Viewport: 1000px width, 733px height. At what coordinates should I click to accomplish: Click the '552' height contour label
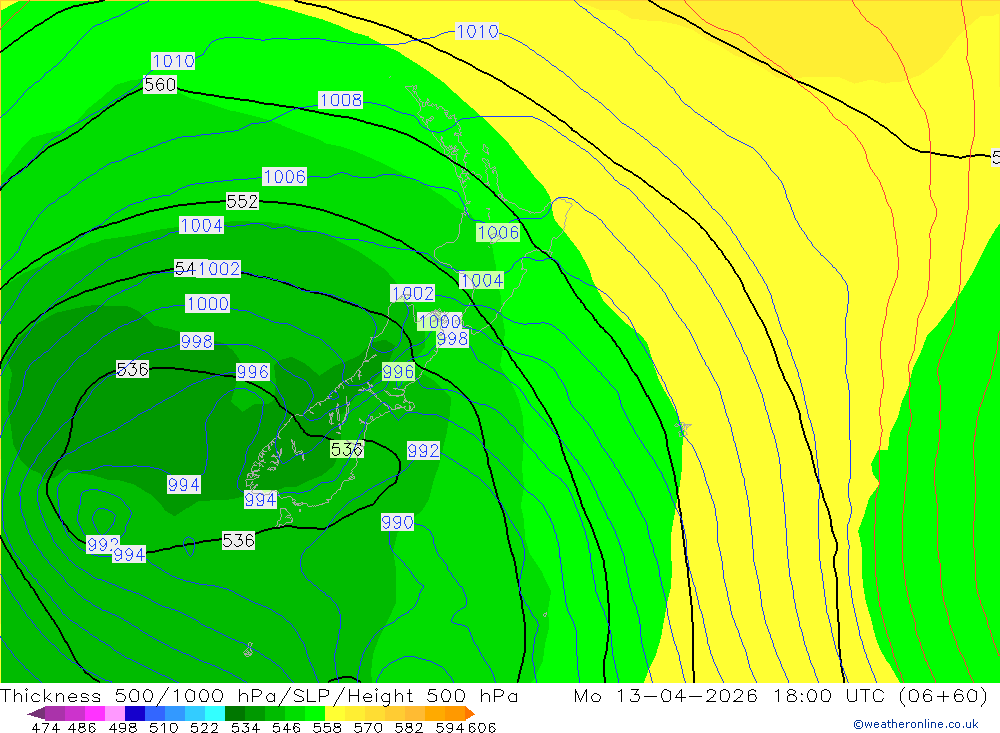[242, 202]
